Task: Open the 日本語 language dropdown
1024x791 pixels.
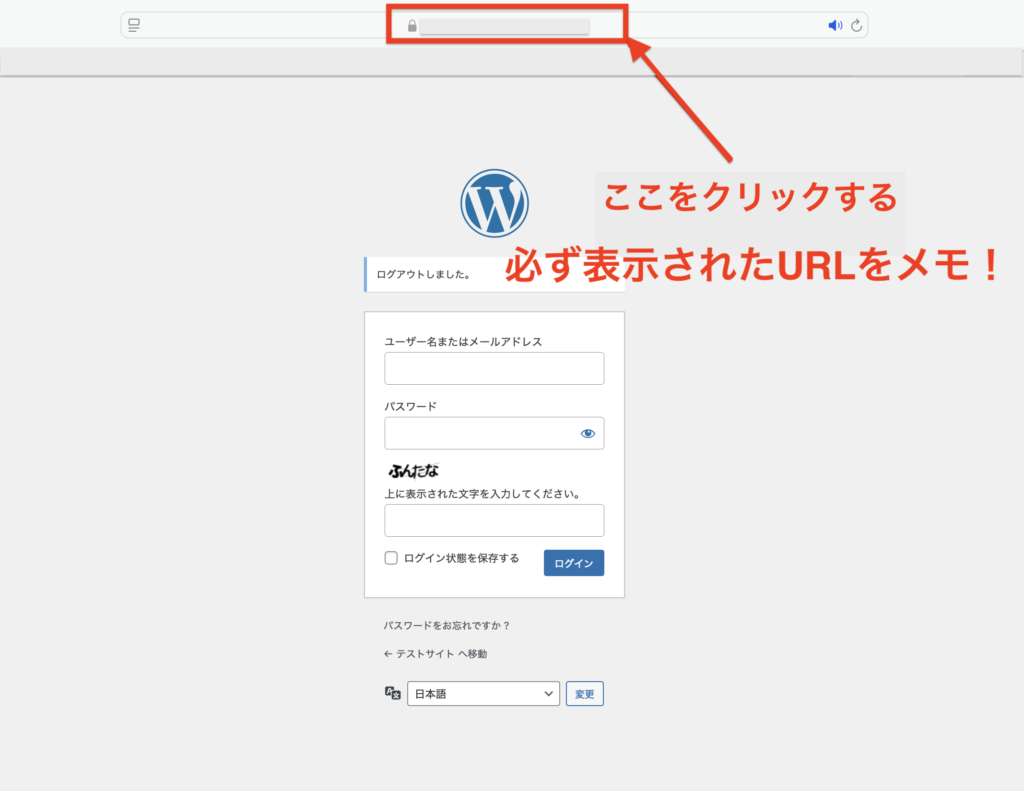Action: pyautogui.click(x=483, y=693)
